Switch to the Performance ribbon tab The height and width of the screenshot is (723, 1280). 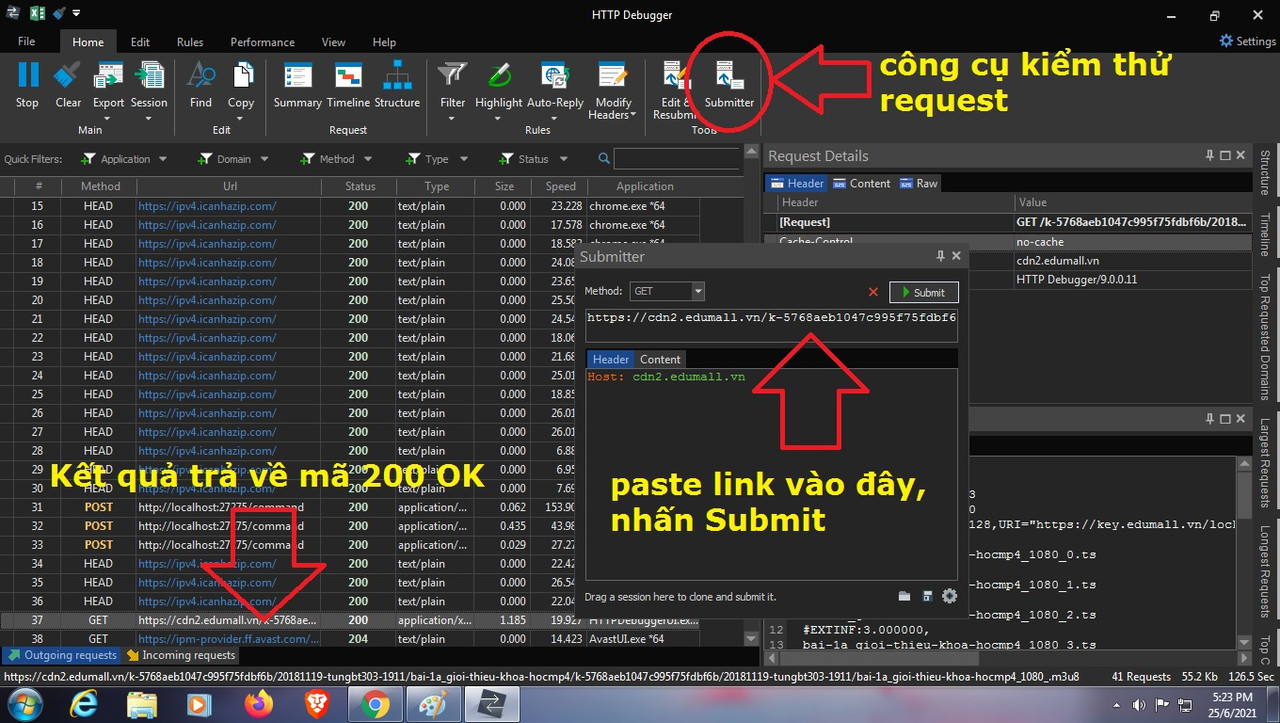pos(262,42)
